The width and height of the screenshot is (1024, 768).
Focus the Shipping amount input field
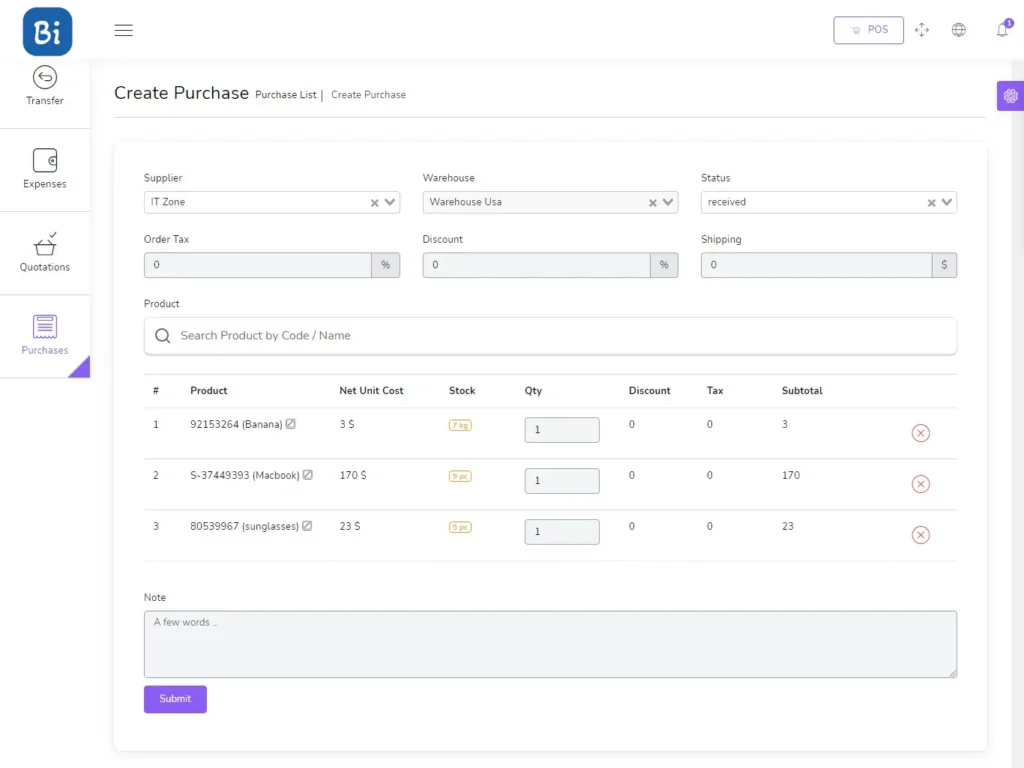point(816,265)
